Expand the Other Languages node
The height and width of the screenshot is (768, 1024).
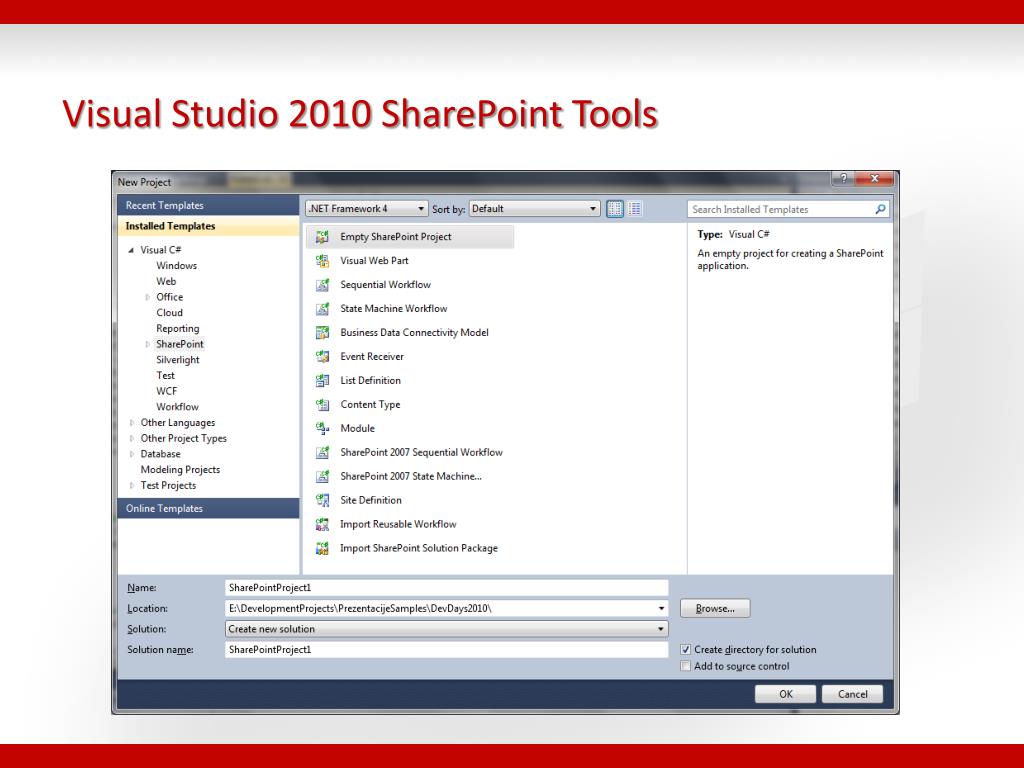[x=132, y=423]
